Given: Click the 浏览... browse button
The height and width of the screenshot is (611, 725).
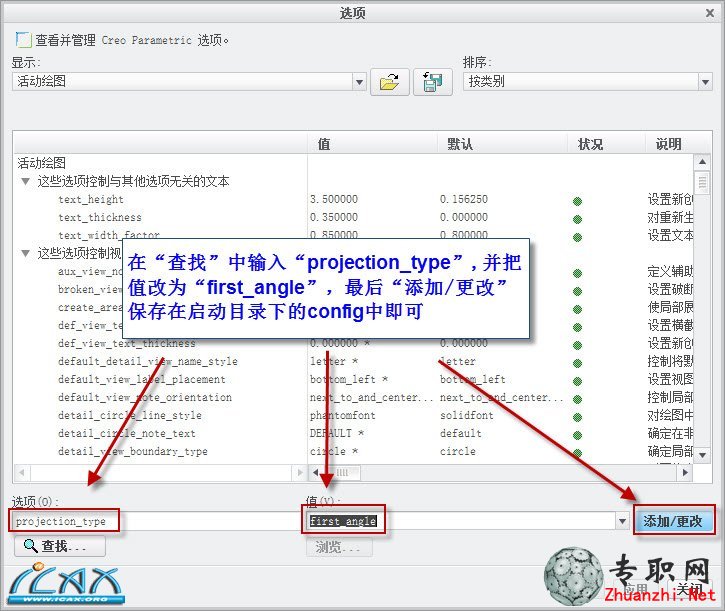Looking at the screenshot, I should click(x=339, y=548).
